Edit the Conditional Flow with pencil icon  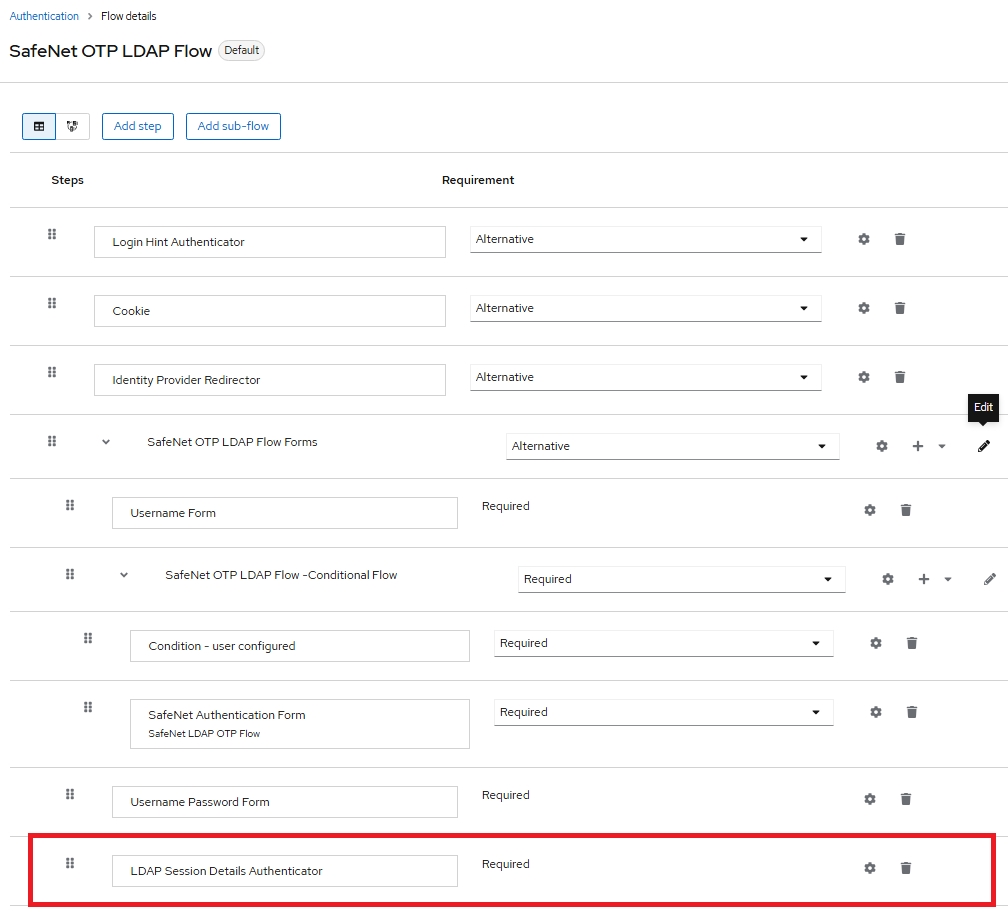pos(990,579)
